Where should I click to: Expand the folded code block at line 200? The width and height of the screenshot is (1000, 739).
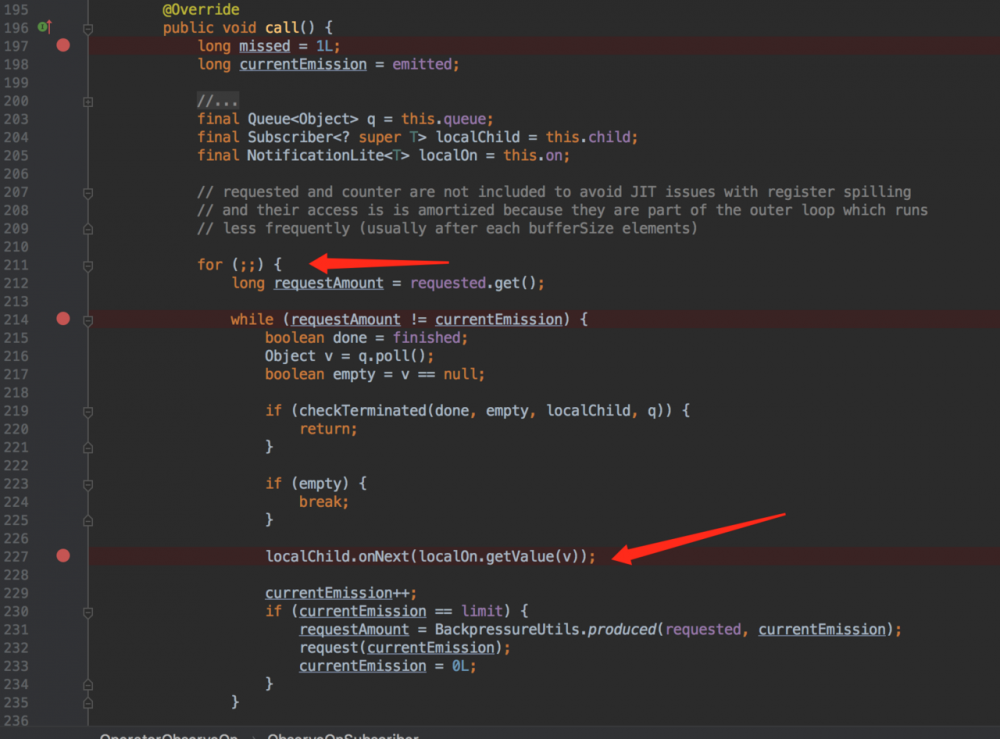coord(87,100)
